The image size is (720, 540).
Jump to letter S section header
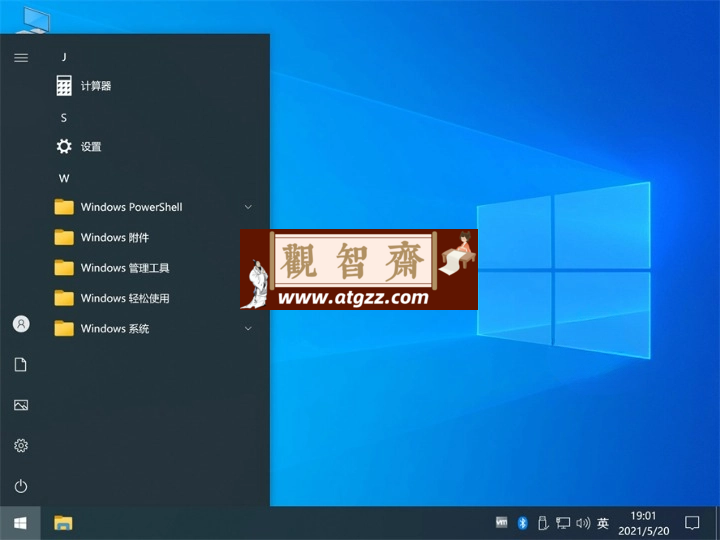point(64,118)
